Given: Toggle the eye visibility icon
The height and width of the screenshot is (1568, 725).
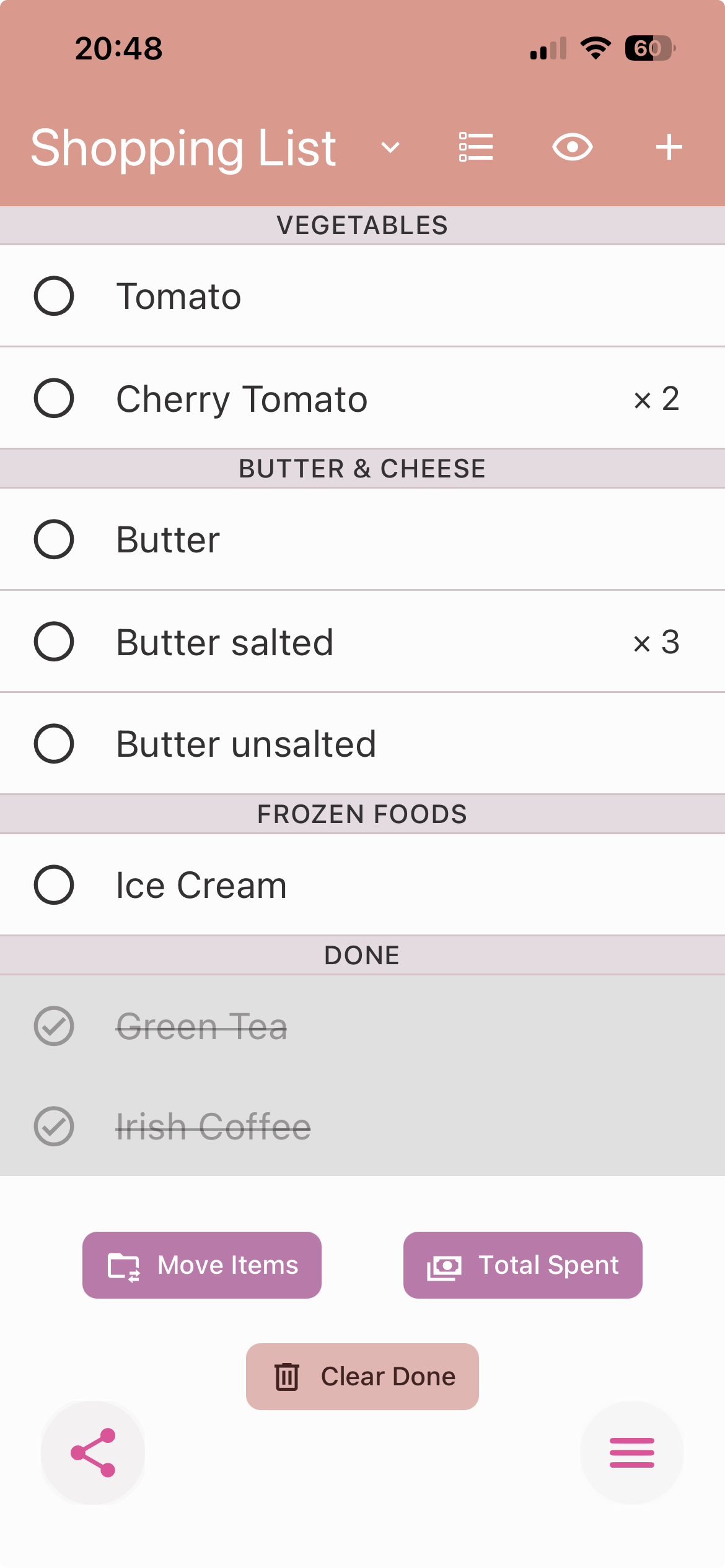Looking at the screenshot, I should 572,147.
